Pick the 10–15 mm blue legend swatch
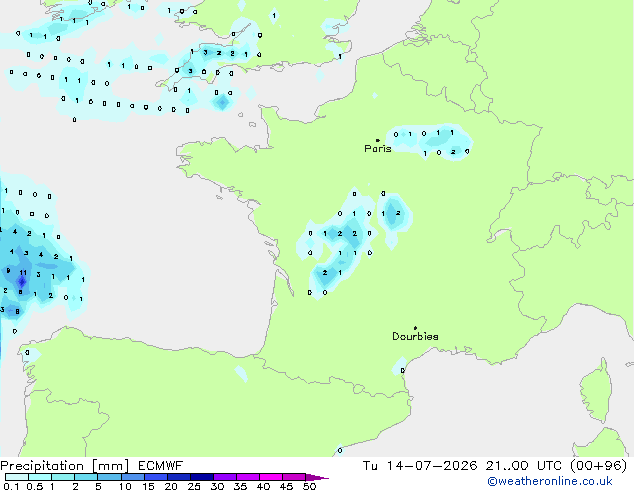 pos(132,477)
